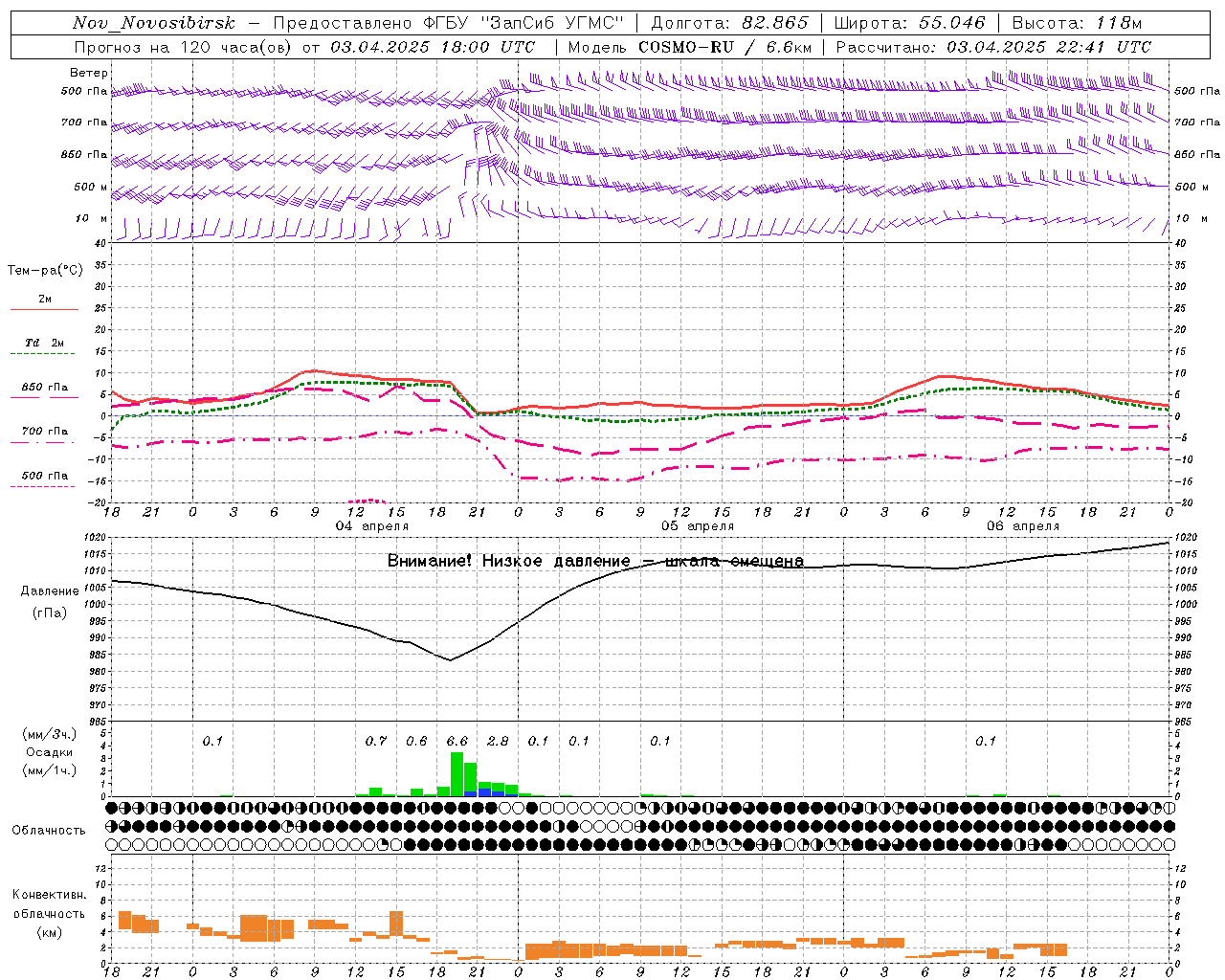
Task: Click the '05 апреля' date label
Action: [698, 526]
